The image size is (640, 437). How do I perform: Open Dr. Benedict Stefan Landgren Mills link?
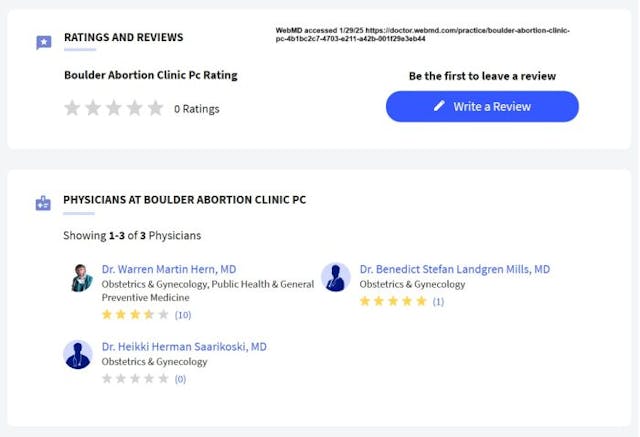coord(454,269)
